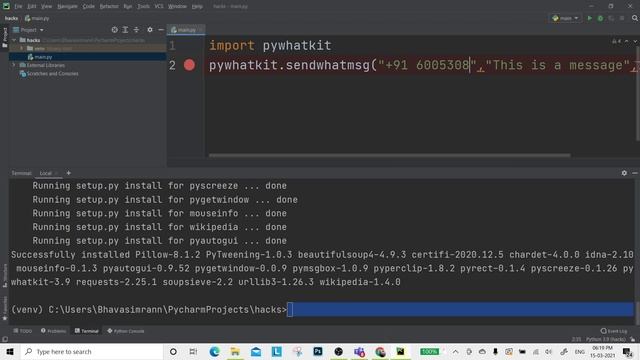
Task: Expand External Libraries node
Action: pyautogui.click(x=14, y=65)
